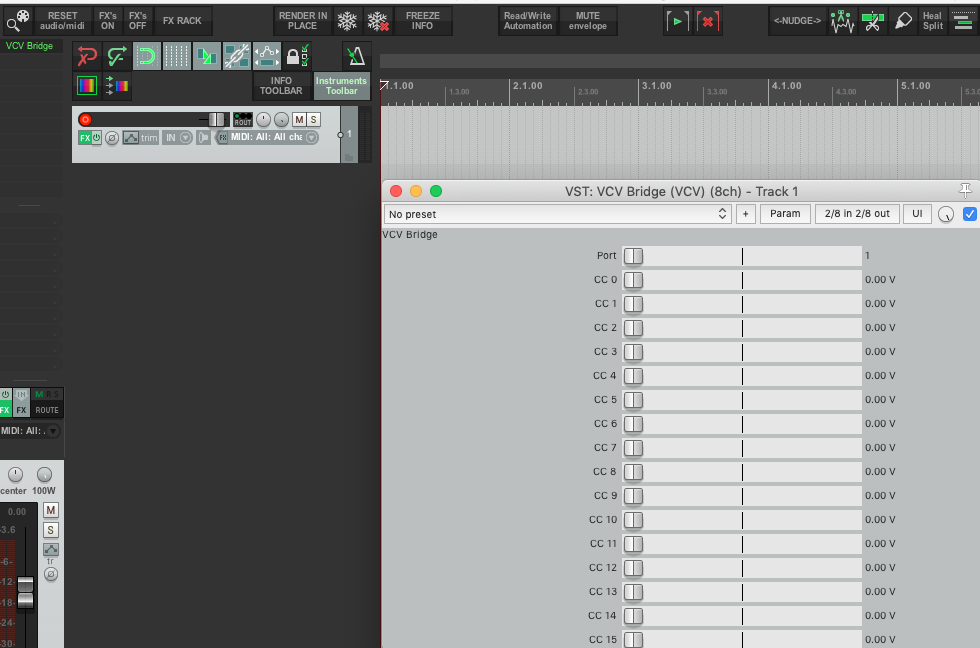Click the ROUT routing button on Track 1
The width and height of the screenshot is (980, 648).
[242, 119]
